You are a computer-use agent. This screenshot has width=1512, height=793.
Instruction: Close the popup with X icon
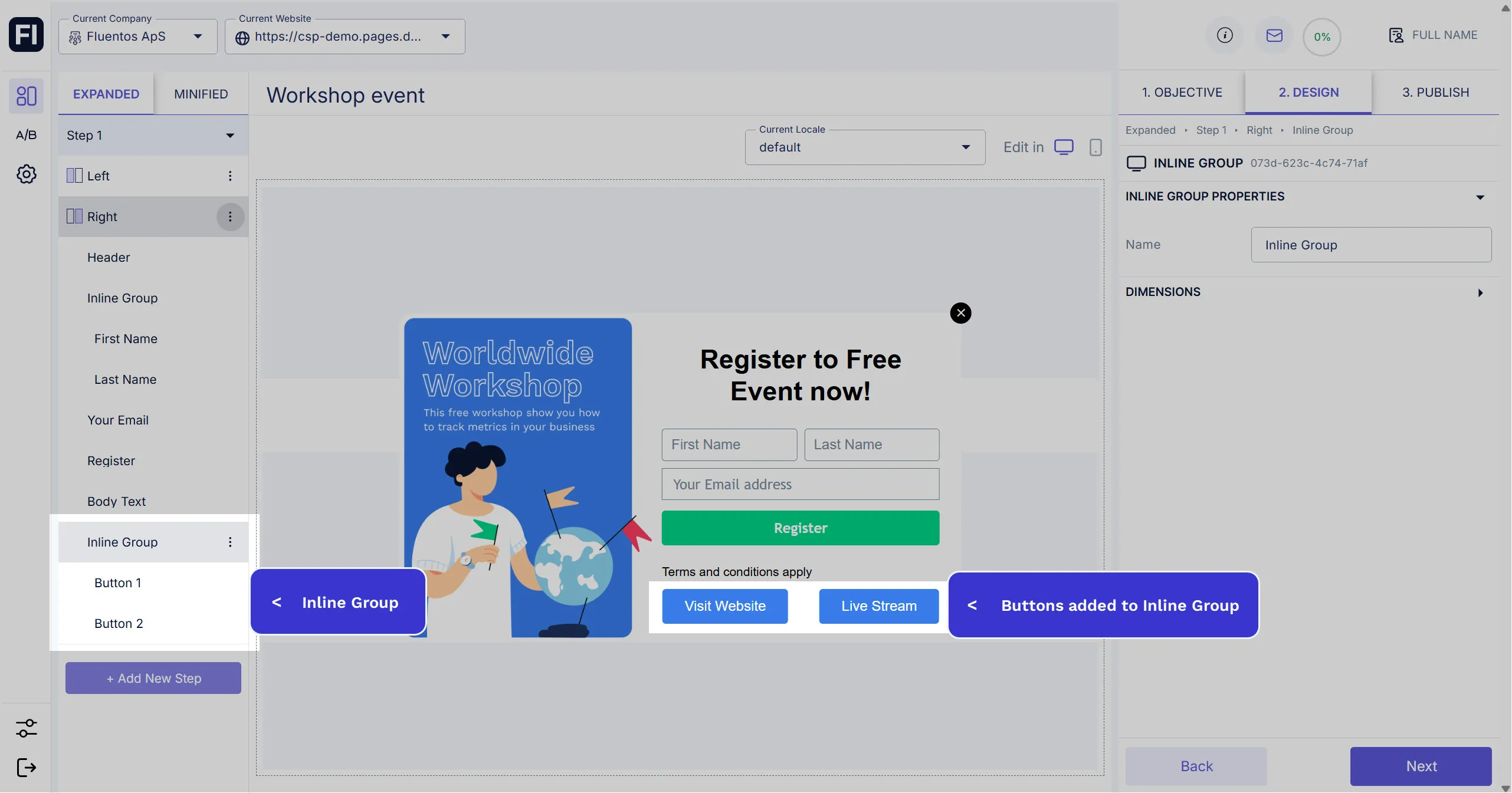point(960,313)
